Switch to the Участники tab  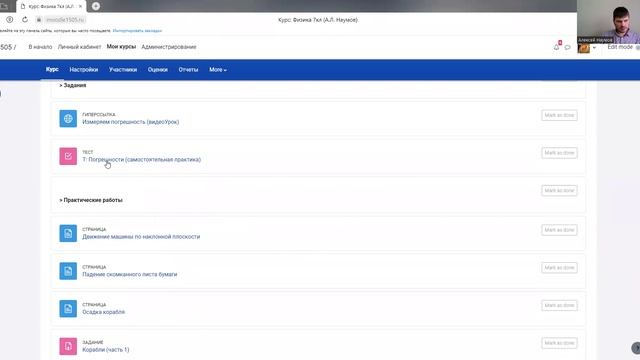(123, 70)
